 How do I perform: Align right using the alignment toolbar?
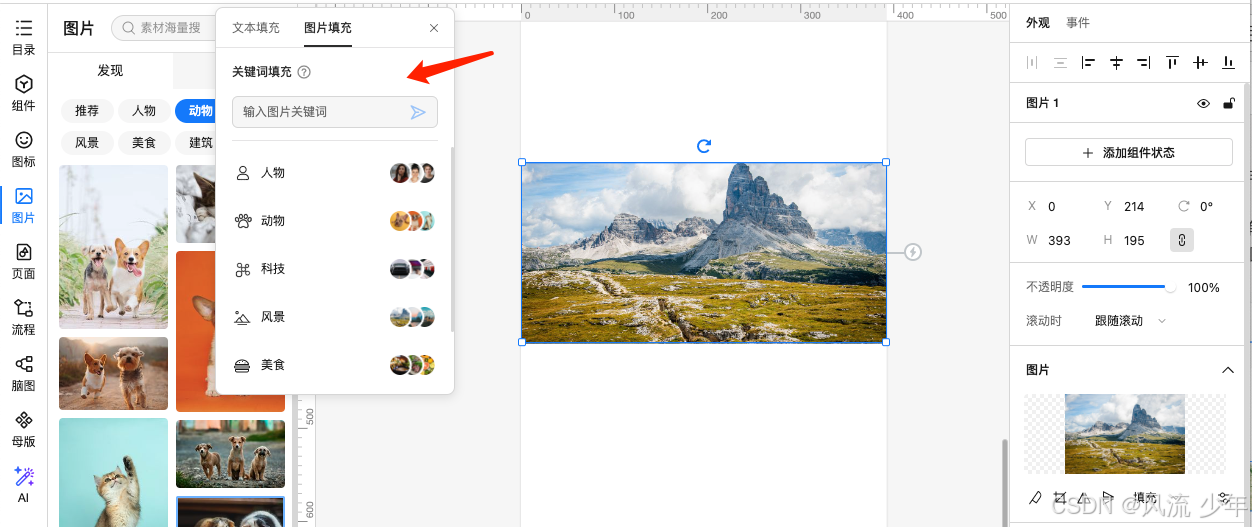[x=1144, y=63]
